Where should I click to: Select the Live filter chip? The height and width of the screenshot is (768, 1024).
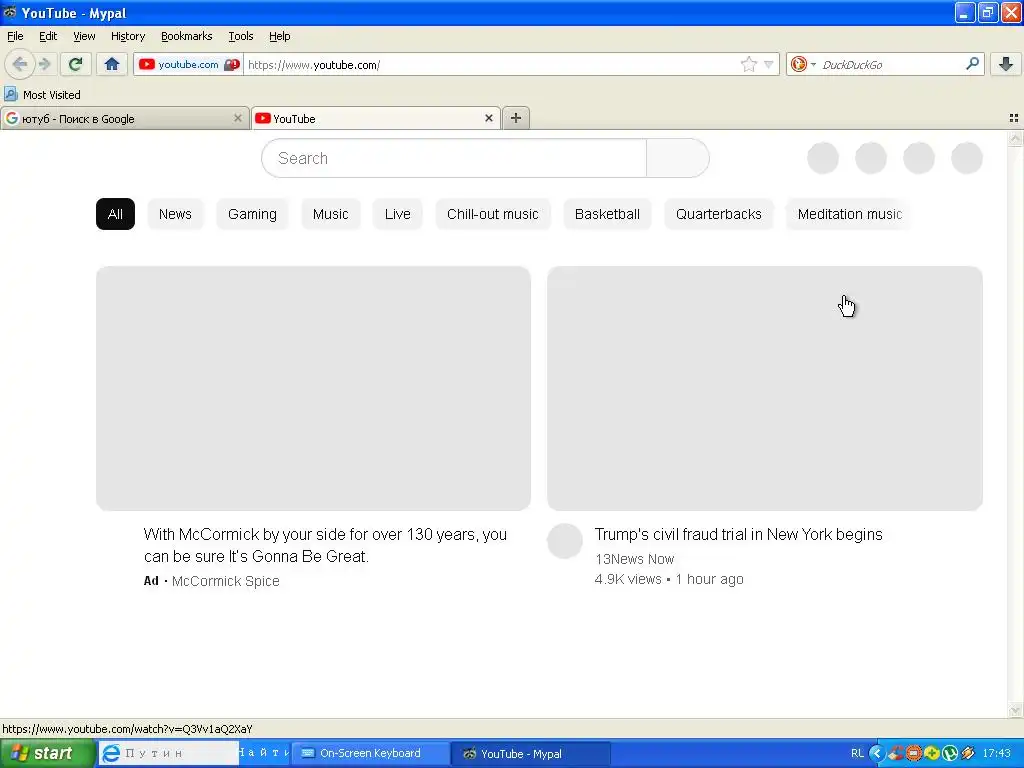397,214
